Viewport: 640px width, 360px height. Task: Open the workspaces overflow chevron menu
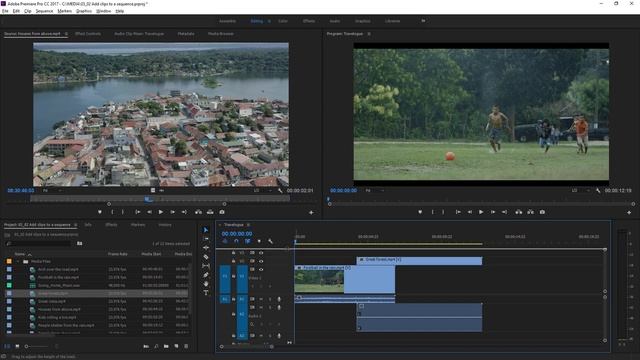pyautogui.click(x=423, y=20)
